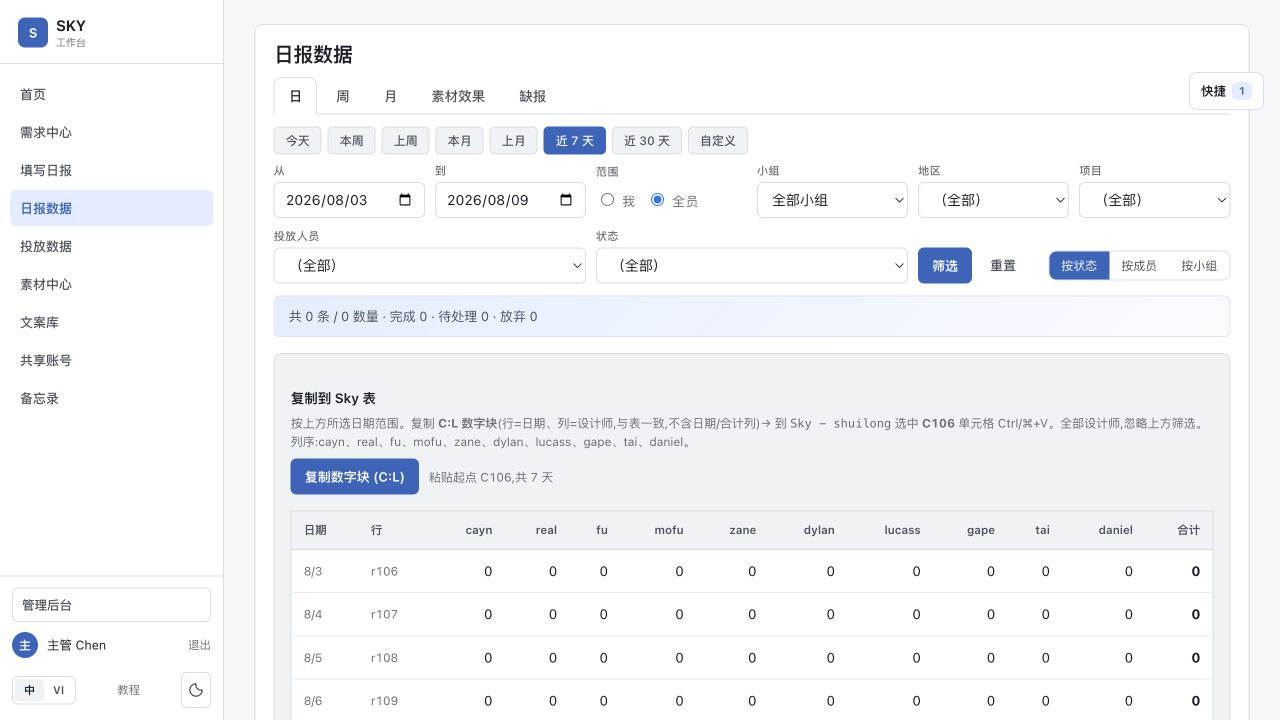The height and width of the screenshot is (720, 1280).
Task: Reset filters with 重置 button
Action: tap(1003, 266)
